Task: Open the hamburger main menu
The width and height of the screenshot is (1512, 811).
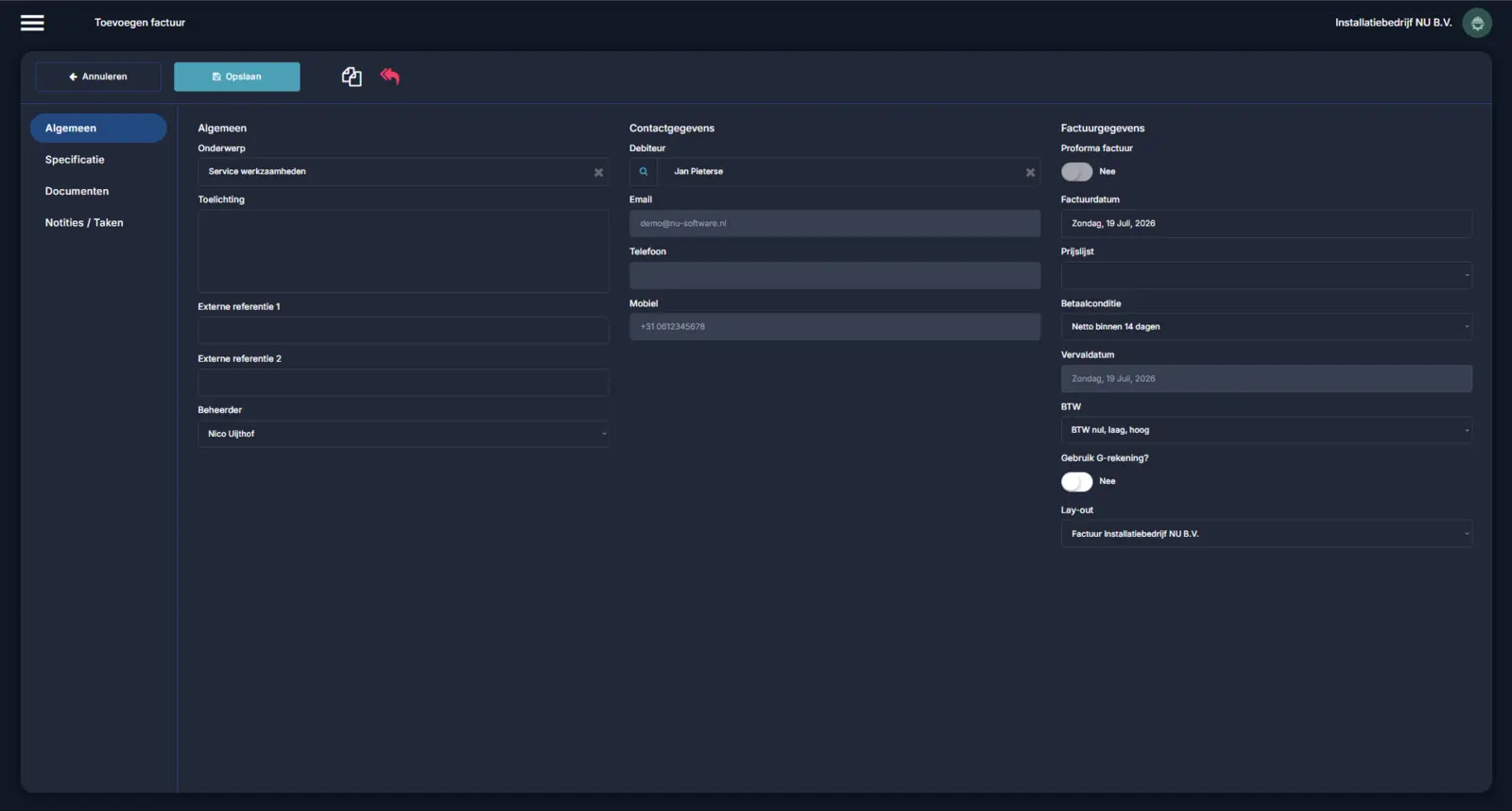Action: (x=32, y=23)
